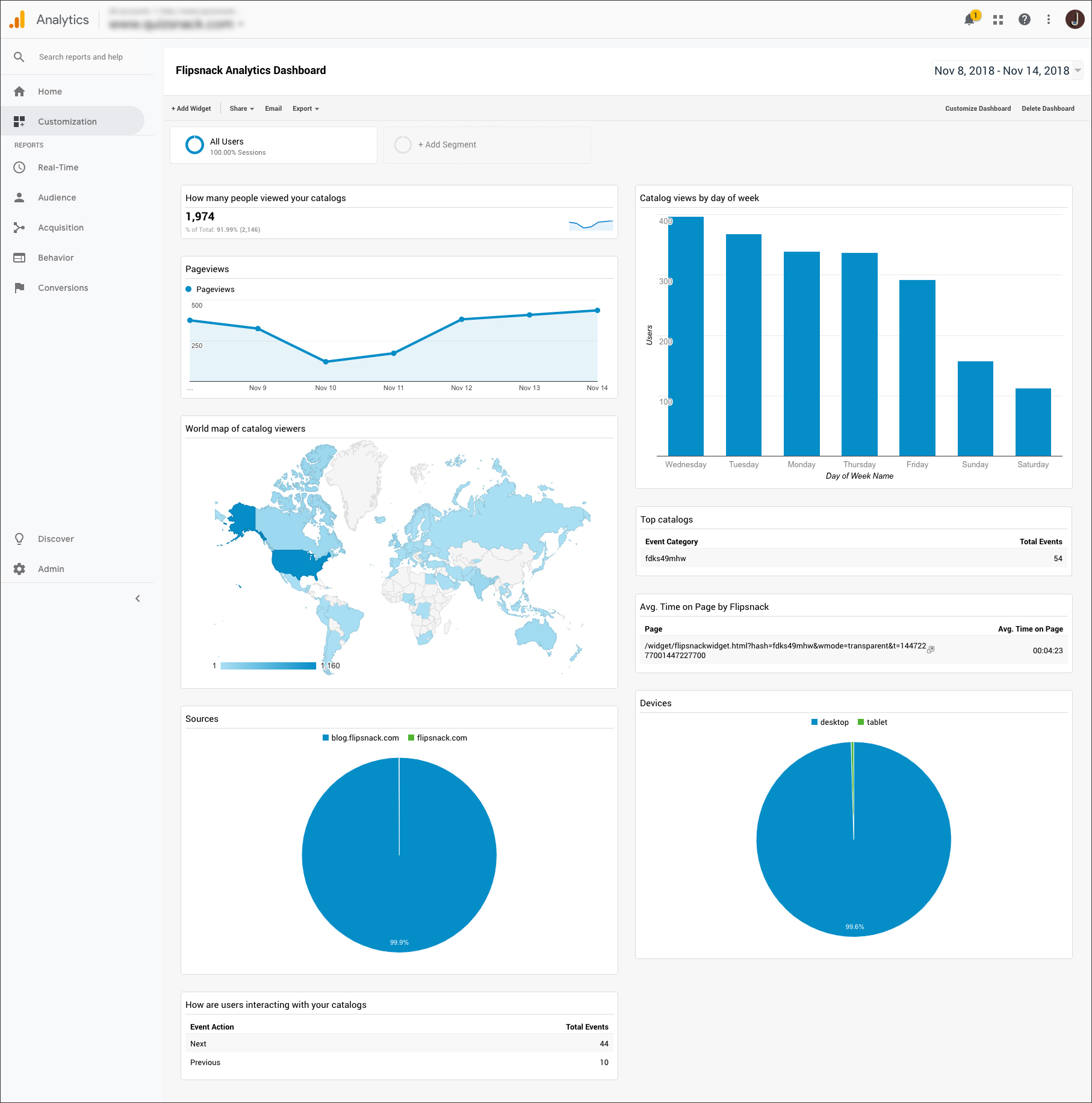Click the Previous event action row
Viewport: 1092px width, 1103px height.
(x=399, y=1062)
